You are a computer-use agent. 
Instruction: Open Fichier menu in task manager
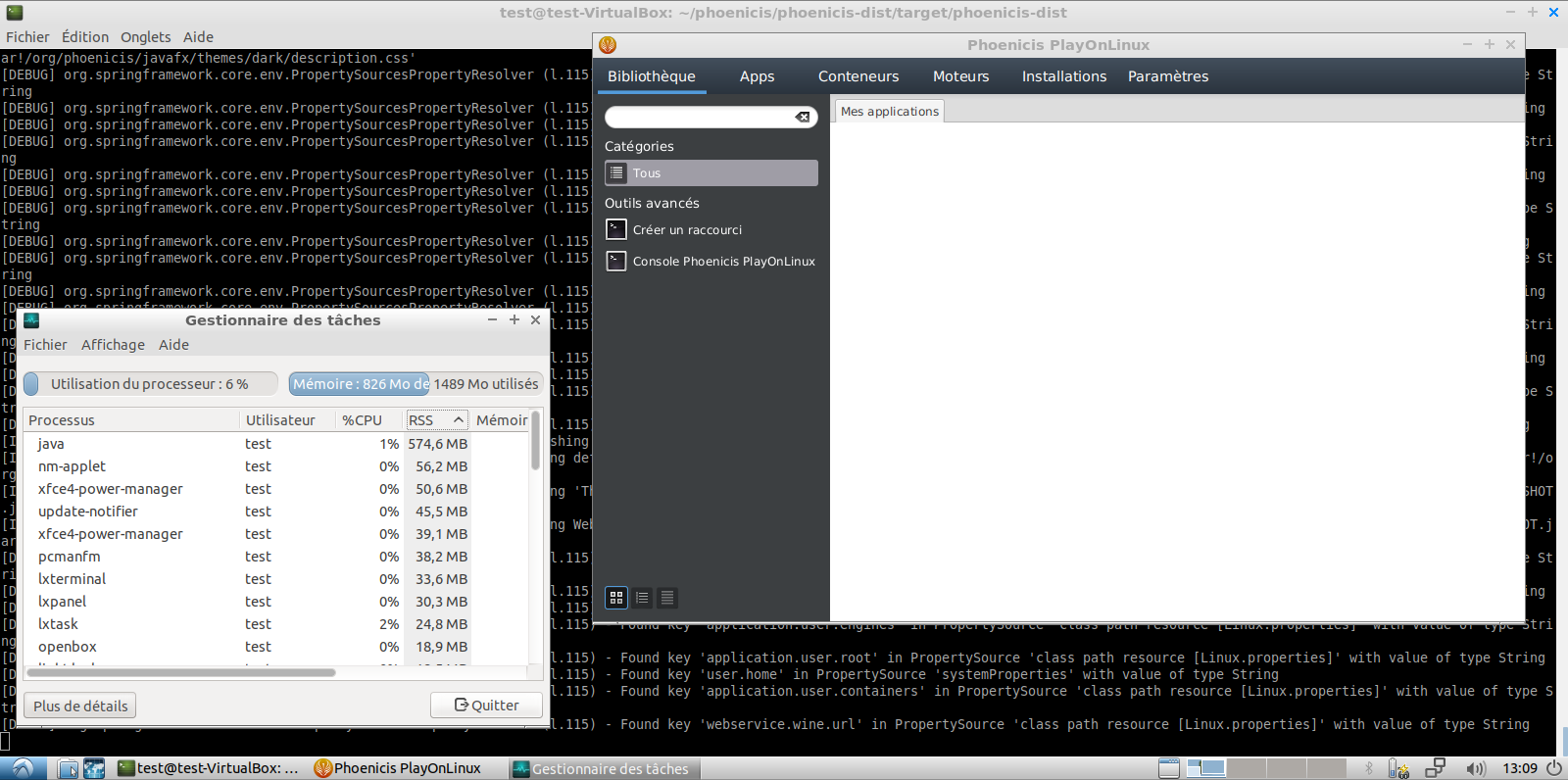coord(45,345)
